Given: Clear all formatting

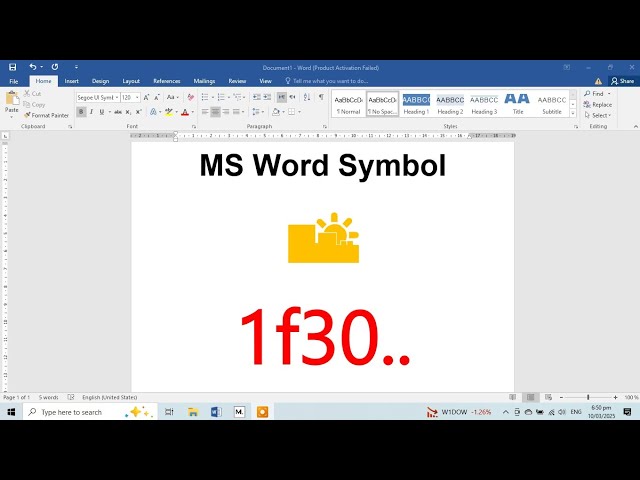Looking at the screenshot, I should click(x=190, y=98).
